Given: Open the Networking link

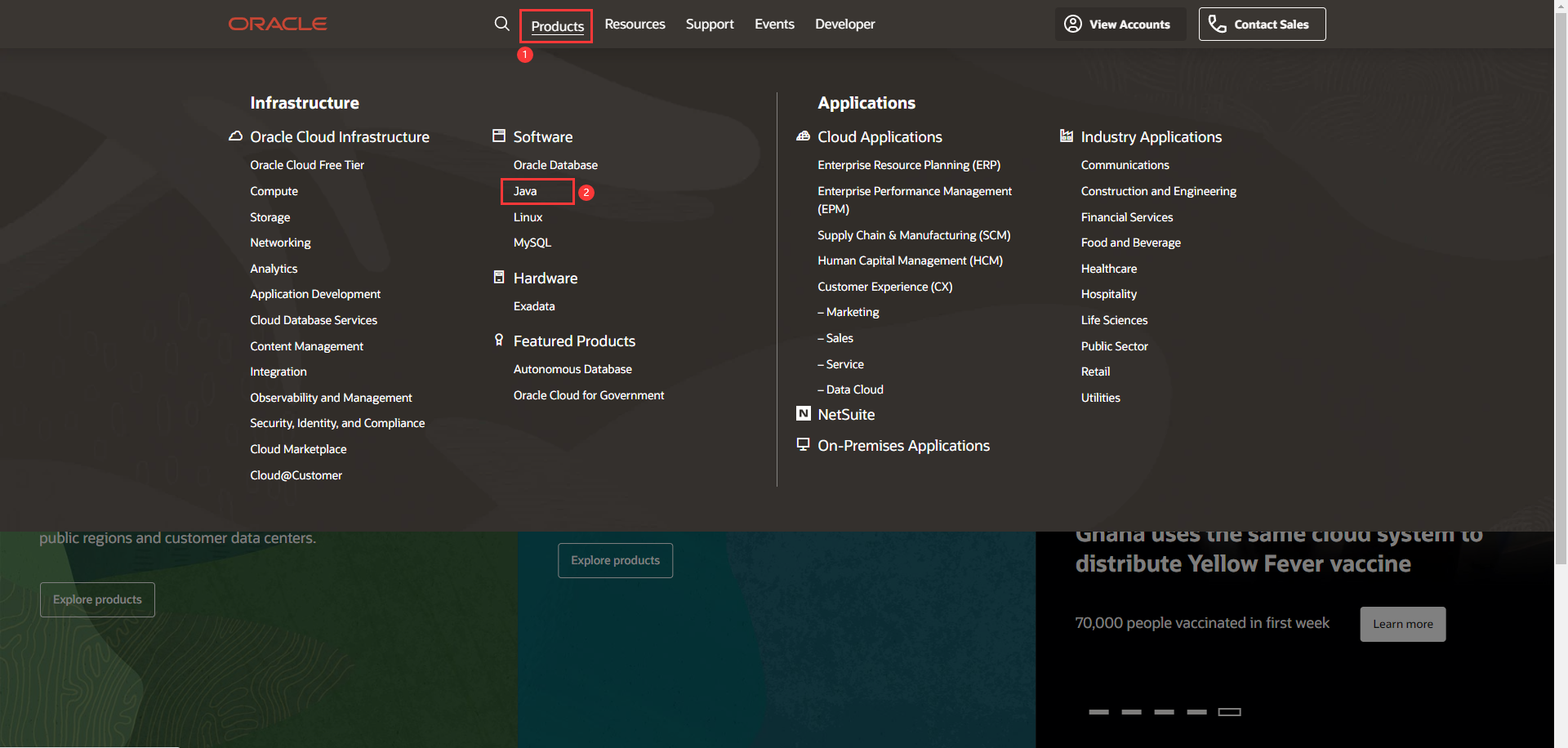Looking at the screenshot, I should point(280,243).
